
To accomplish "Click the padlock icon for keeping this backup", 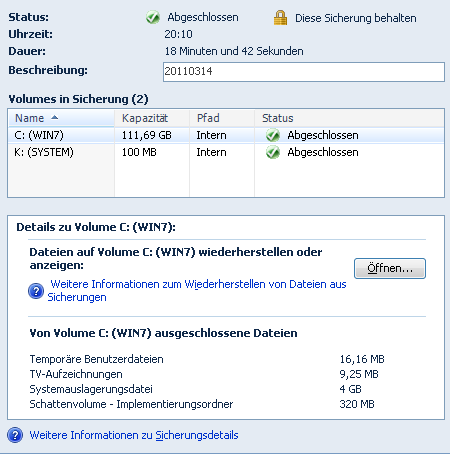I will (x=280, y=17).
